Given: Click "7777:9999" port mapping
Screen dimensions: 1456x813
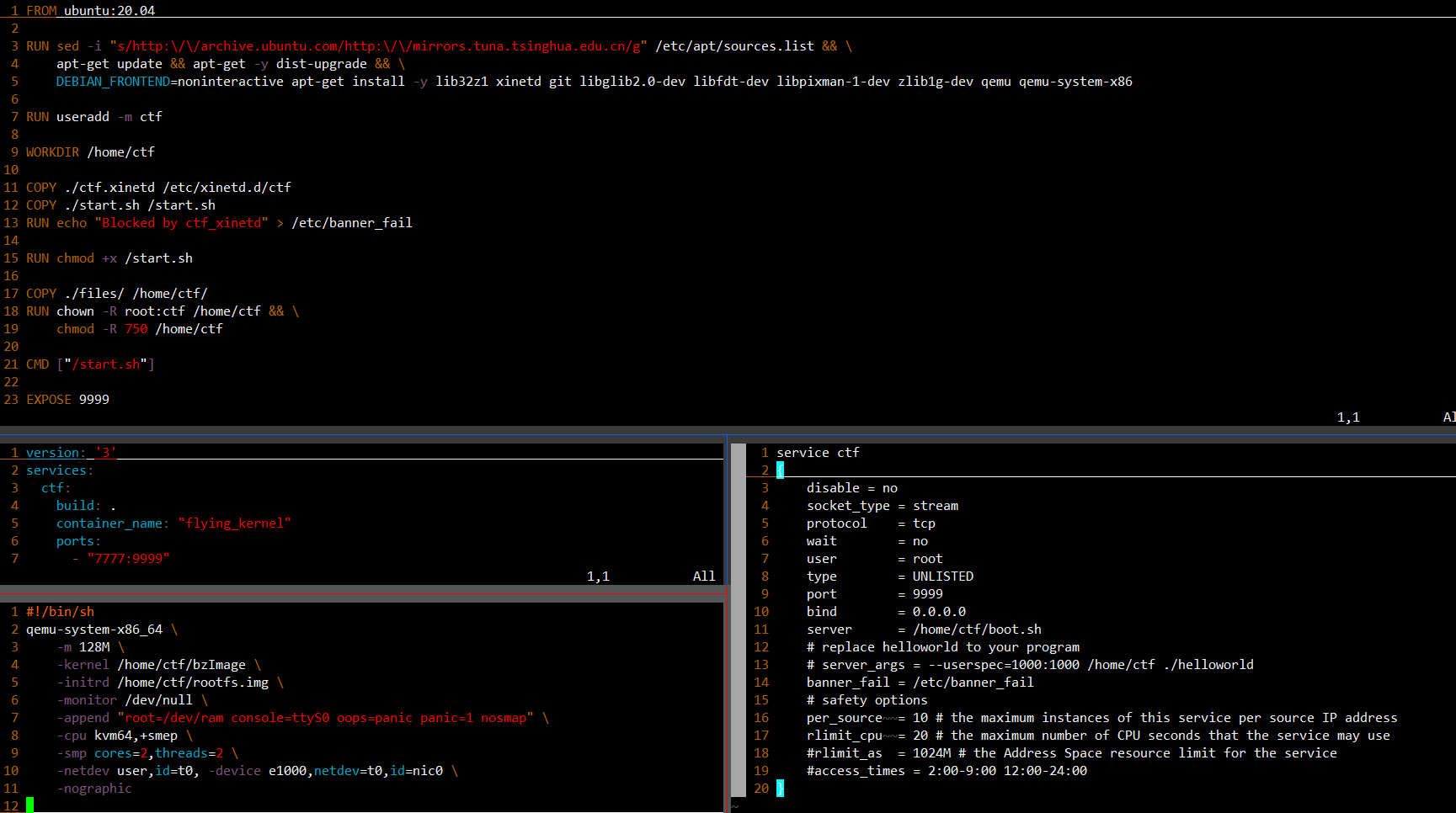Looking at the screenshot, I should coord(128,559).
